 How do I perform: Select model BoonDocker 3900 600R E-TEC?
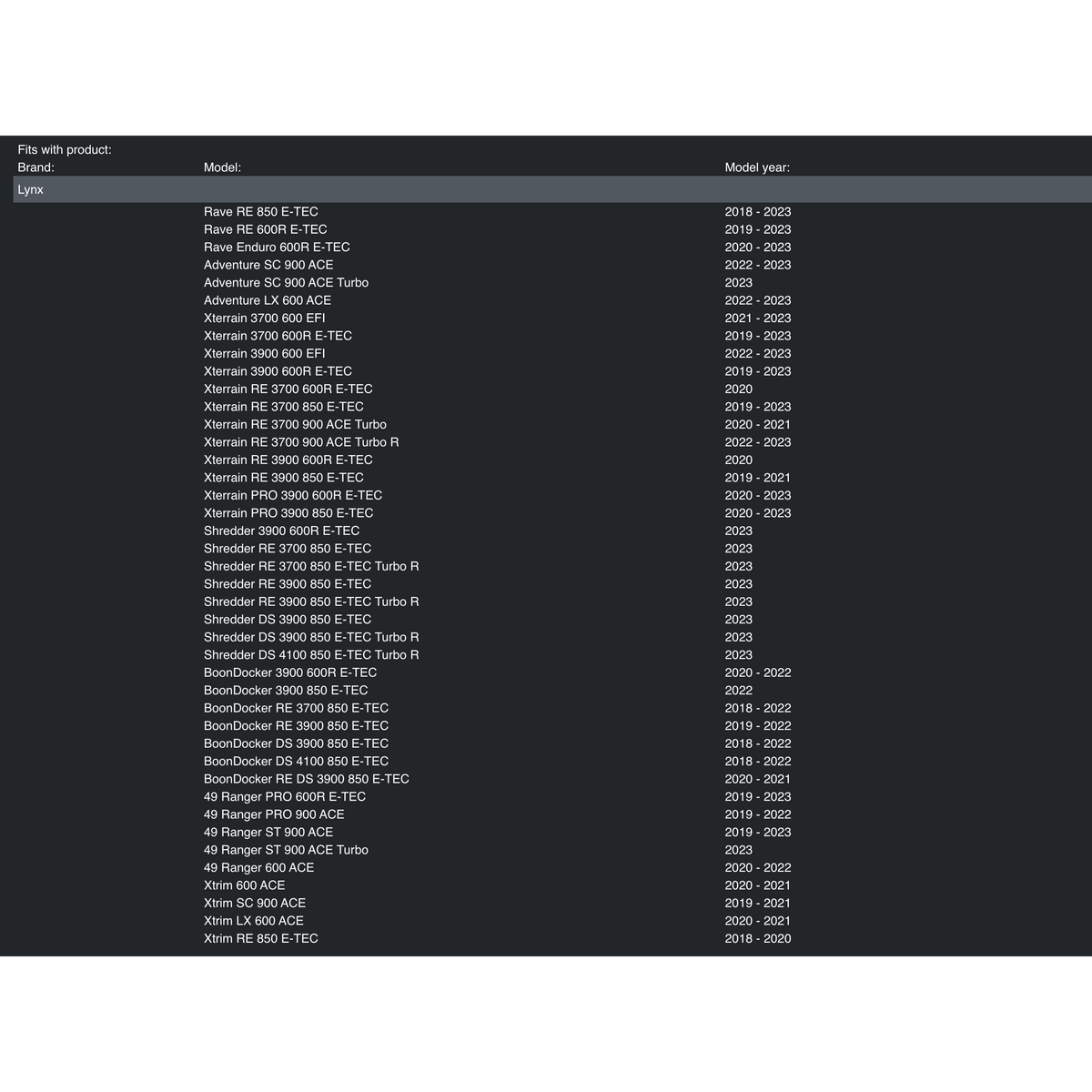point(290,672)
